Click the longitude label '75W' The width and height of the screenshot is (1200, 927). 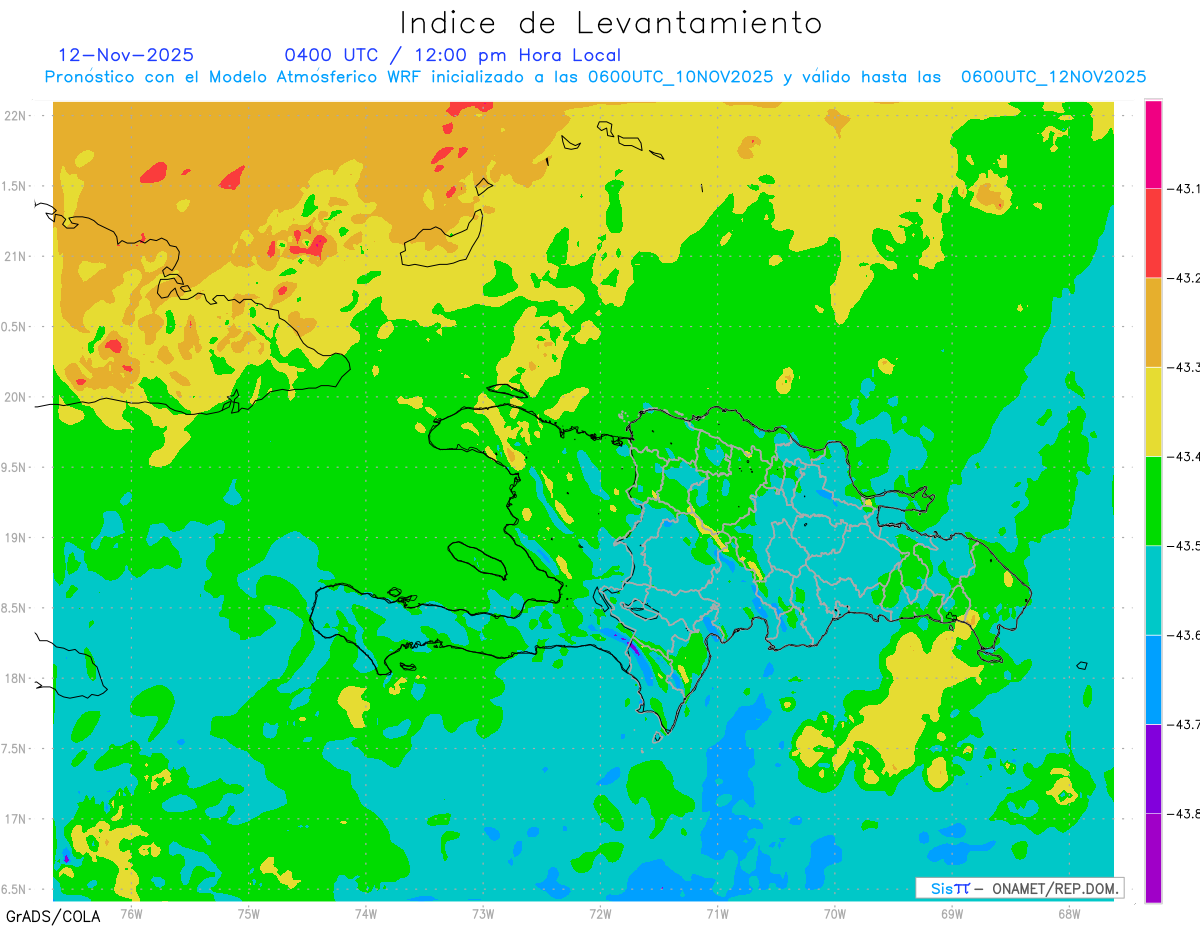248,912
